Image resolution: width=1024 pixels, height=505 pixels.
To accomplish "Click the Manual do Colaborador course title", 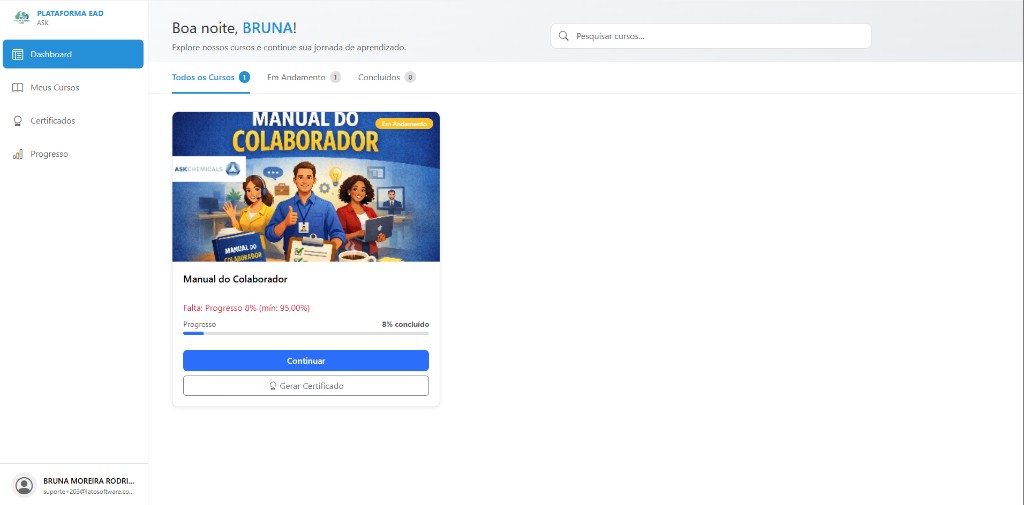I will 235,279.
